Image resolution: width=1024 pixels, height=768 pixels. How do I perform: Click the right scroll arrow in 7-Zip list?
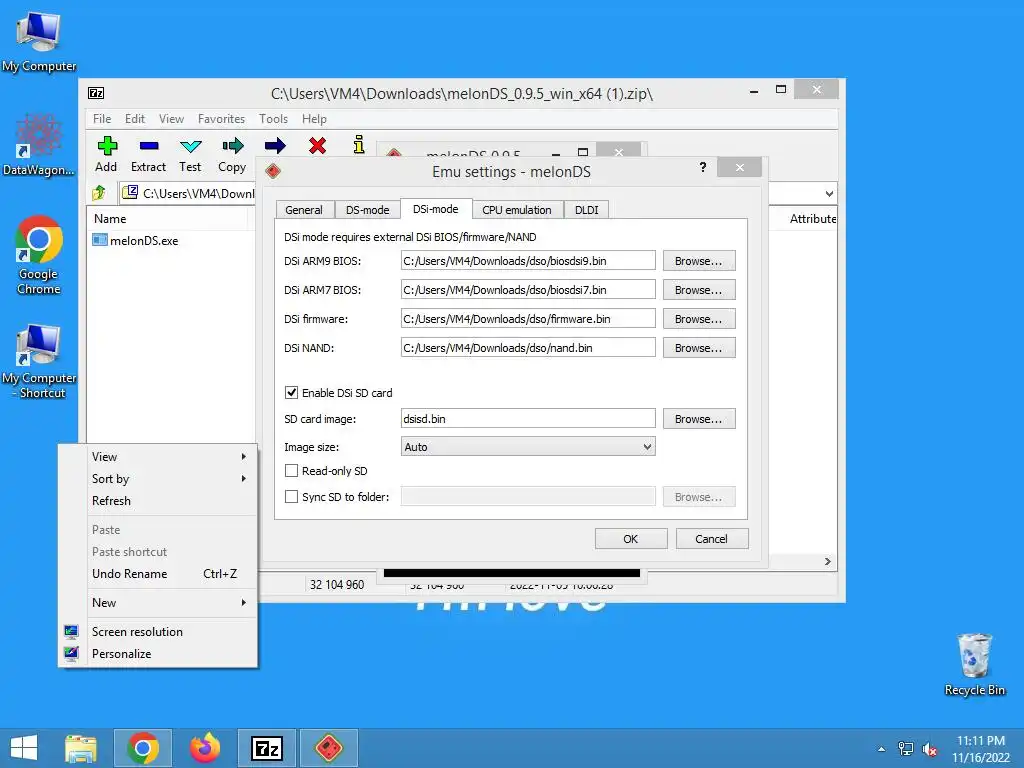[827, 561]
